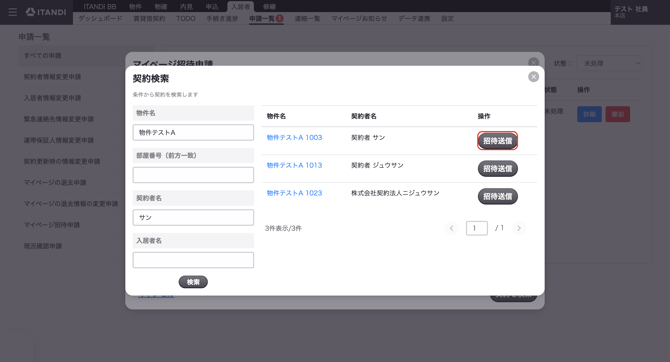Open マイページお知らせ menu item

click(359, 18)
